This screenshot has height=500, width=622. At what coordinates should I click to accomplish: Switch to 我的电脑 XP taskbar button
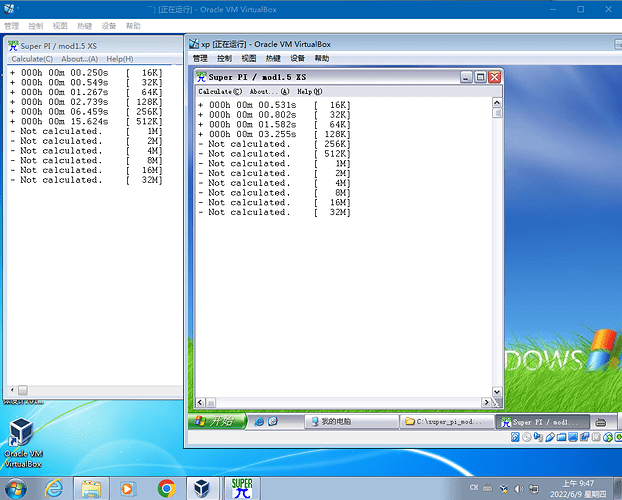[351, 421]
